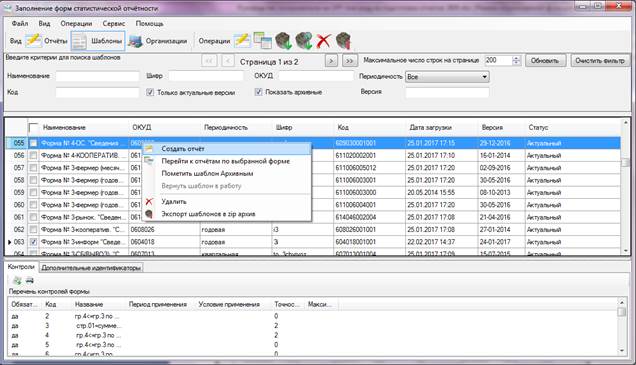This screenshot has height=365, width=636.
Task: Click the max rows per page field showing 200
Action: point(498,60)
